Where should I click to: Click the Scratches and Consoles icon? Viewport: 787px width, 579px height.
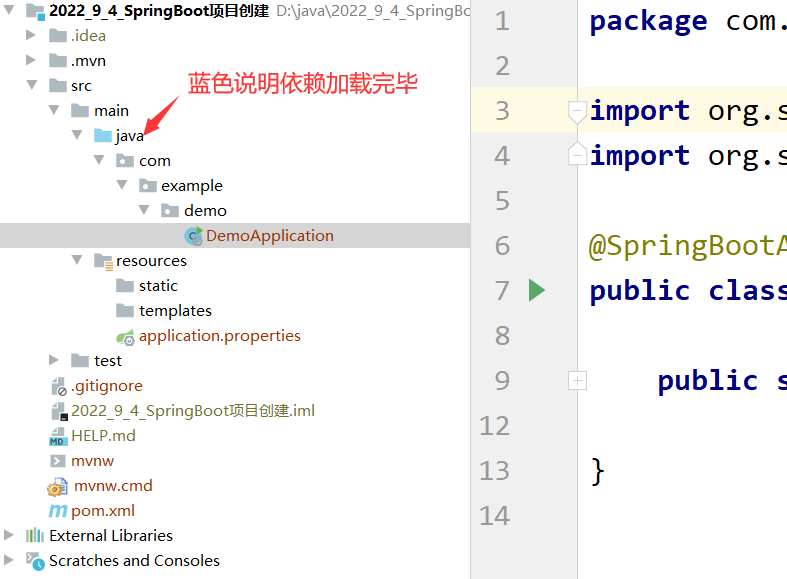pyautogui.click(x=35, y=561)
